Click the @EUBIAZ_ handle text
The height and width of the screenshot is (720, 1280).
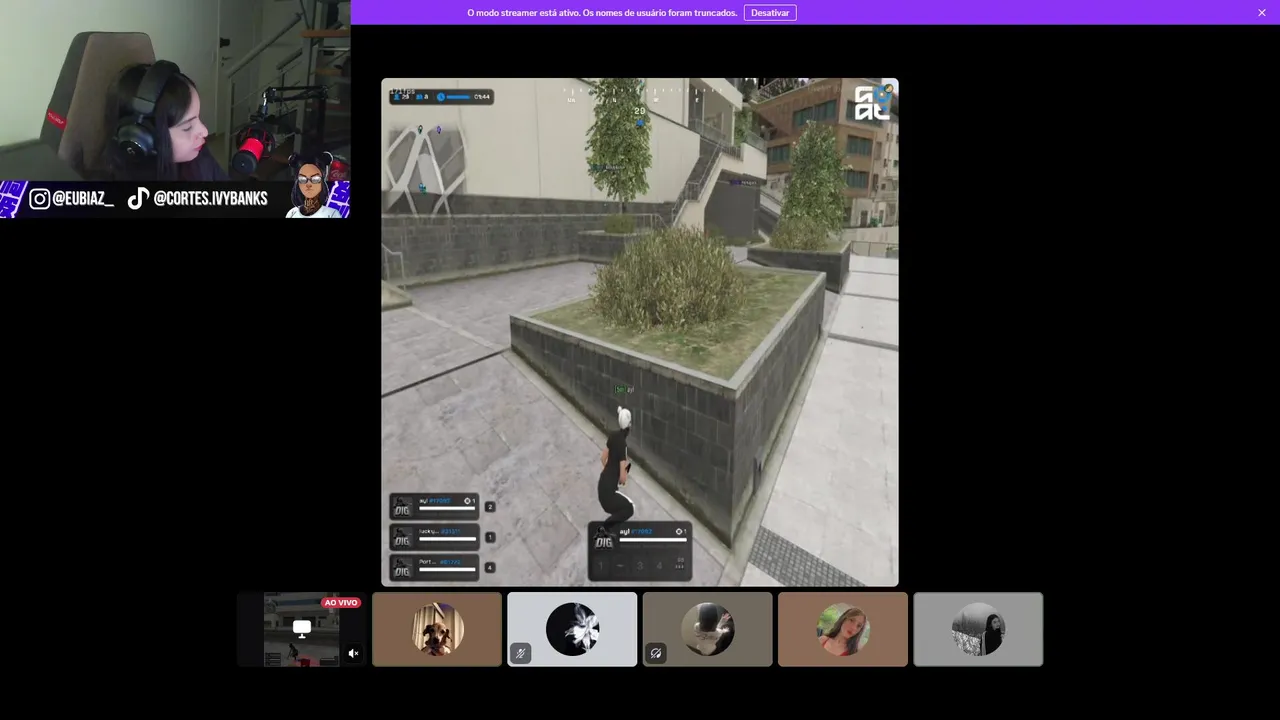pos(83,199)
